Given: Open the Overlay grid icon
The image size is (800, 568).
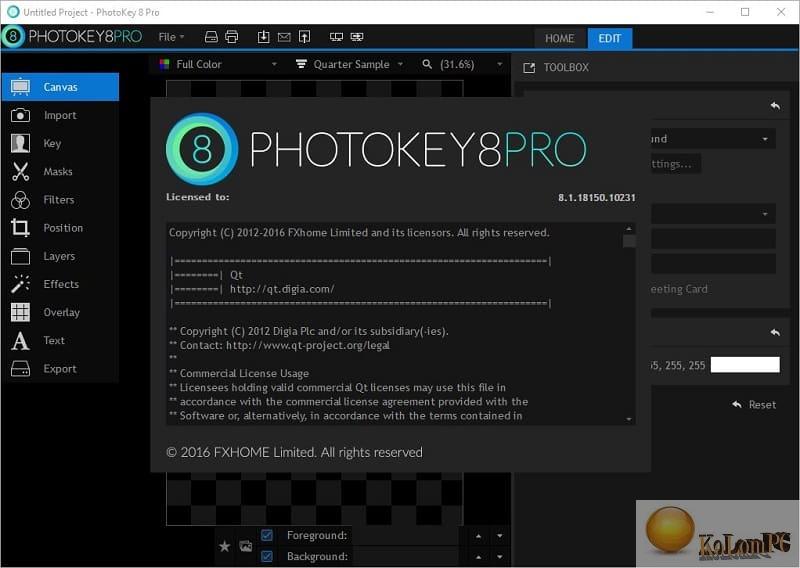Looking at the screenshot, I should click(x=20, y=312).
